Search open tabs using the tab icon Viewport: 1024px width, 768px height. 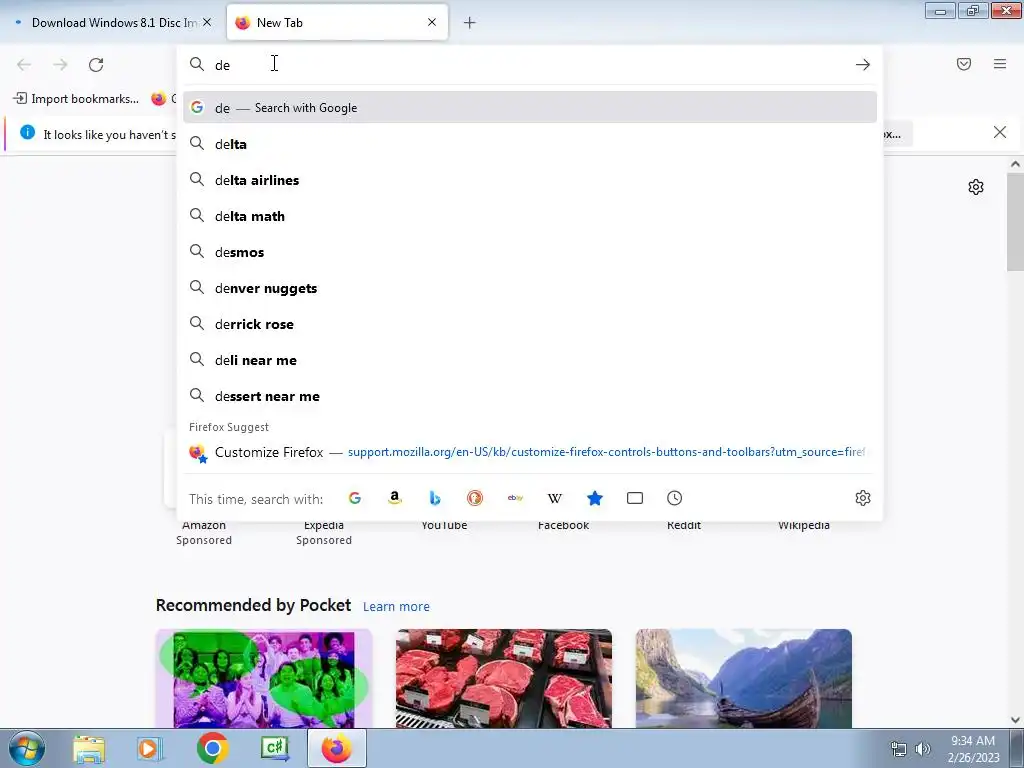point(635,498)
